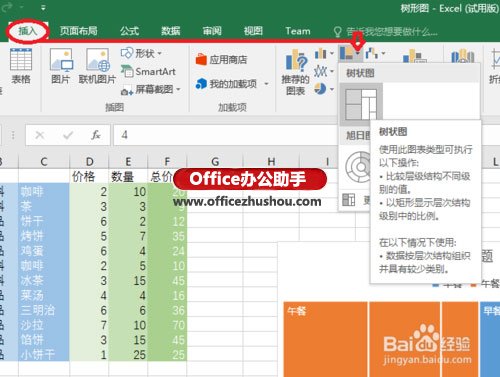Click the 鸡蛋 cell
The image size is (500, 377).
click(x=44, y=251)
